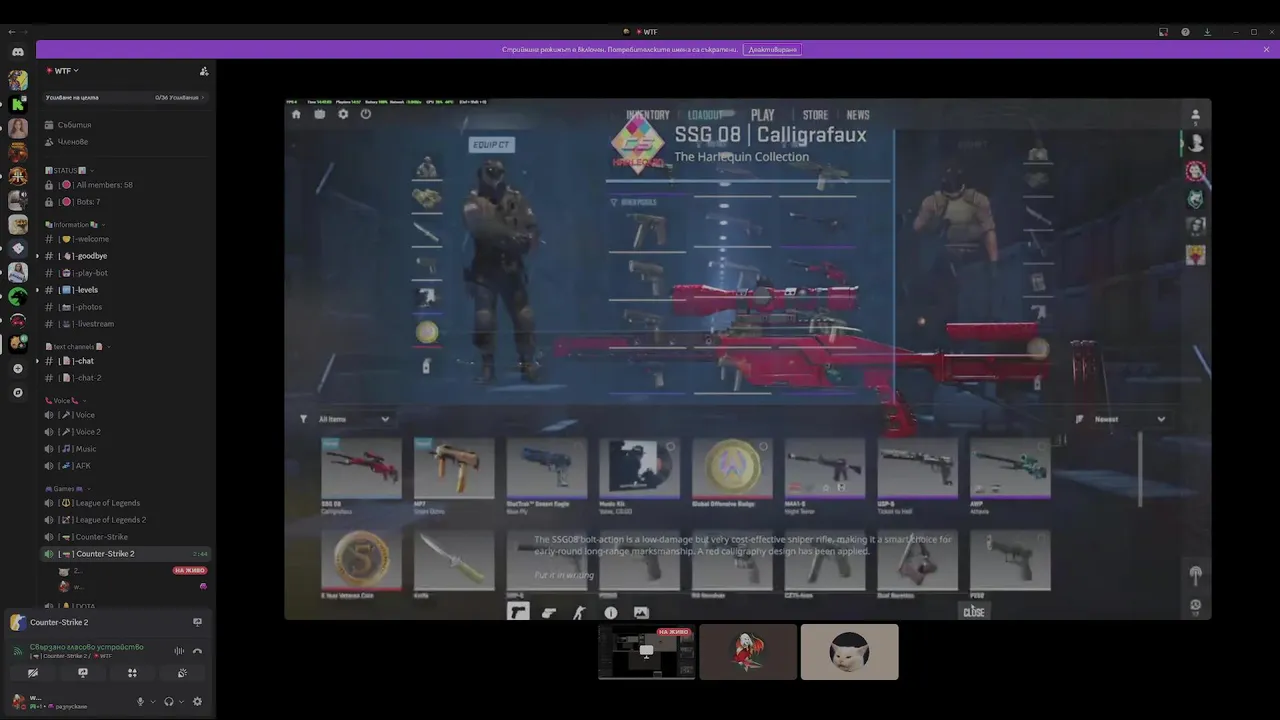Viewport: 1280px width, 720px height.
Task: Open the help icon in title bar
Action: 1185,32
